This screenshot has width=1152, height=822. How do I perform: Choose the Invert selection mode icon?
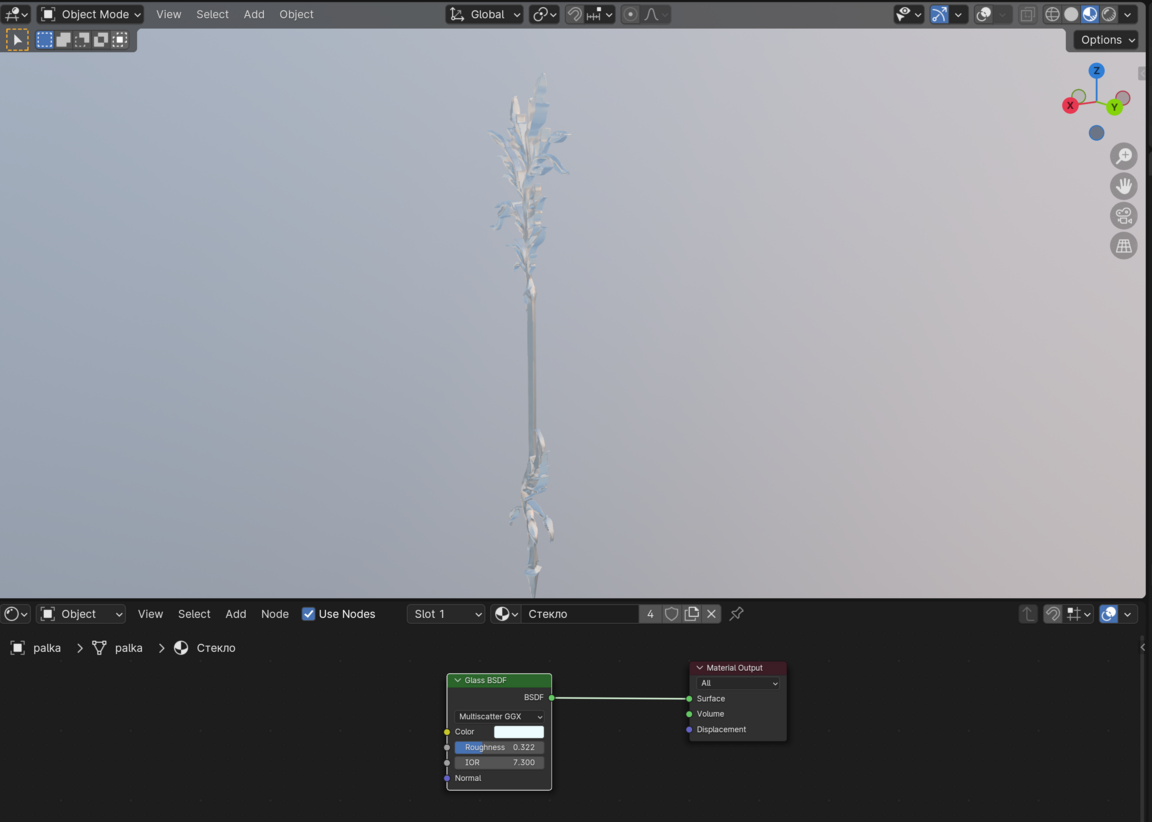point(101,40)
